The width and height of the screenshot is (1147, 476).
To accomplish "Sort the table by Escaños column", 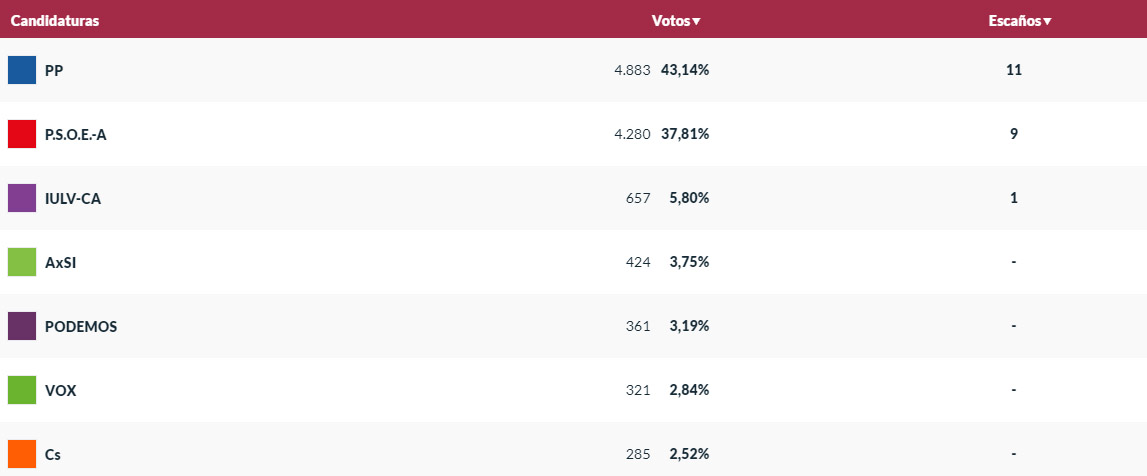I will point(1020,21).
